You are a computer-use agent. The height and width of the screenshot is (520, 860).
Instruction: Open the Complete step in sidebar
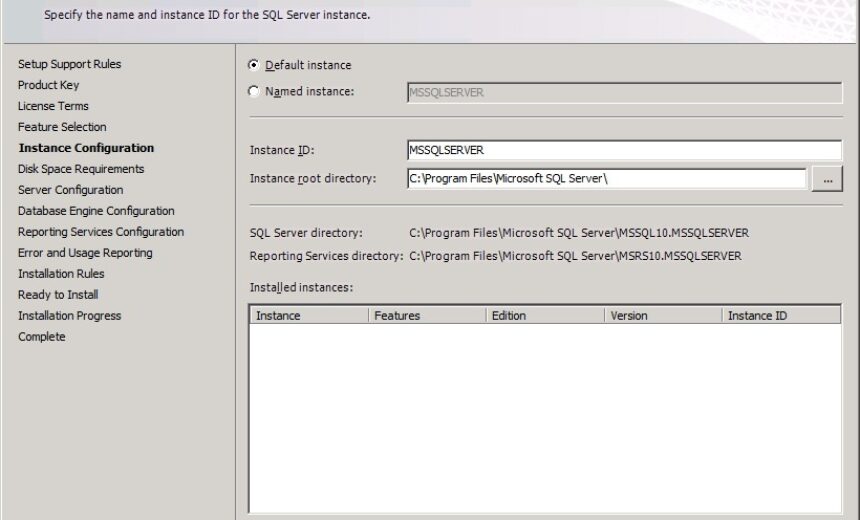(42, 337)
